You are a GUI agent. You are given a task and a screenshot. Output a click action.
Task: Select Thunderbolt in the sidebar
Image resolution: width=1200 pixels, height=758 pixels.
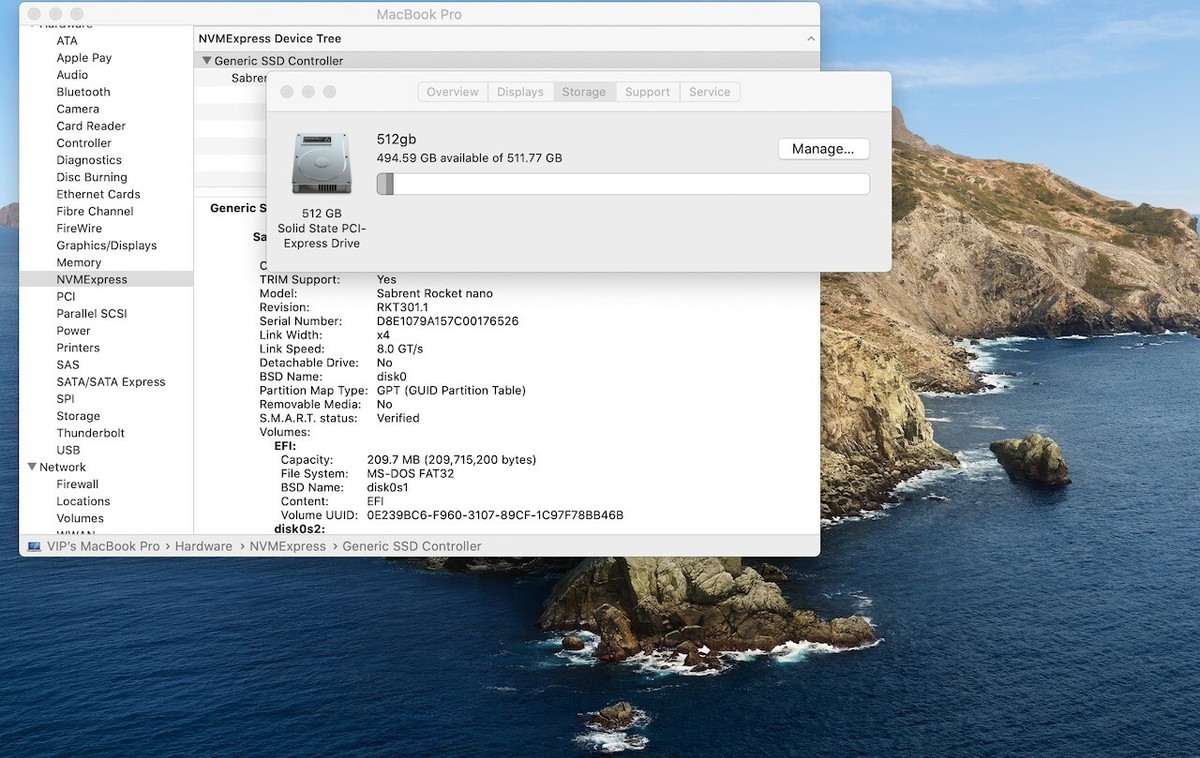[x=90, y=433]
